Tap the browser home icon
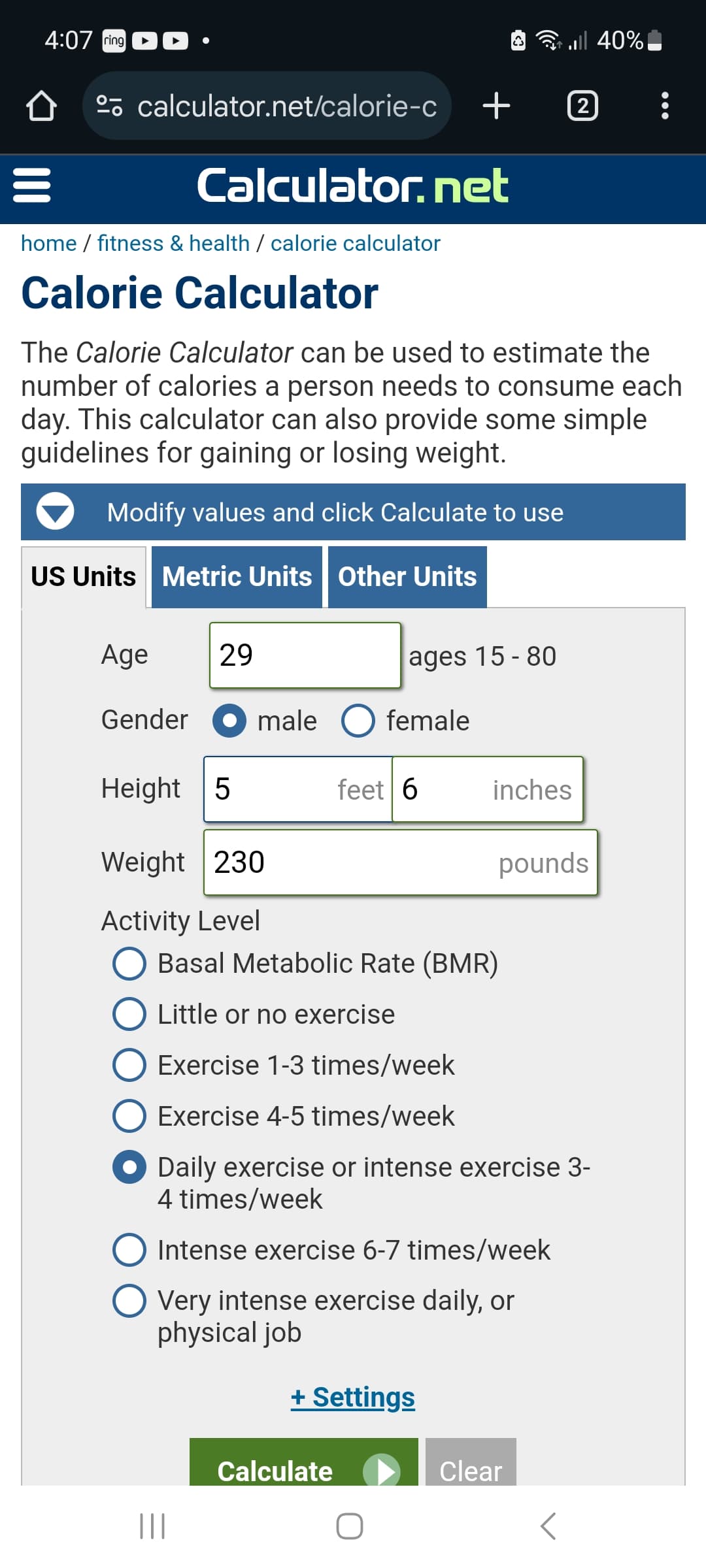 (41, 106)
